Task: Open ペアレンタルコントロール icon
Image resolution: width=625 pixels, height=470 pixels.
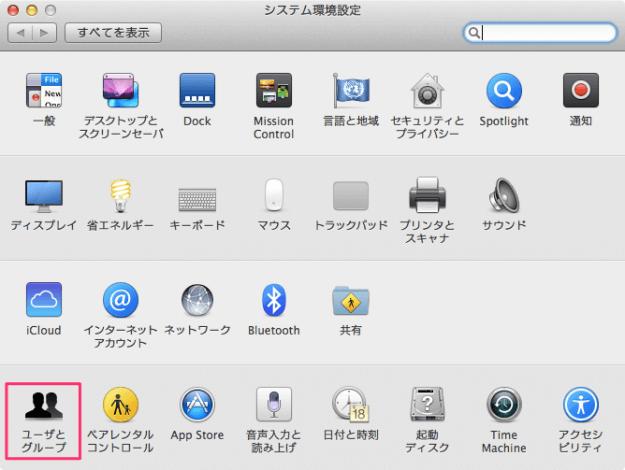Action: point(120,405)
